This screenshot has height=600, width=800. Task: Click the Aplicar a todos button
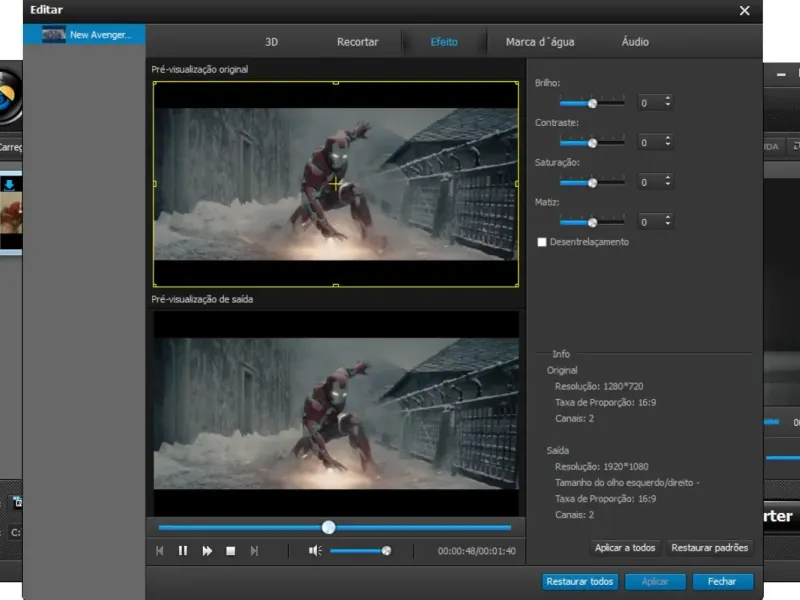(x=625, y=548)
